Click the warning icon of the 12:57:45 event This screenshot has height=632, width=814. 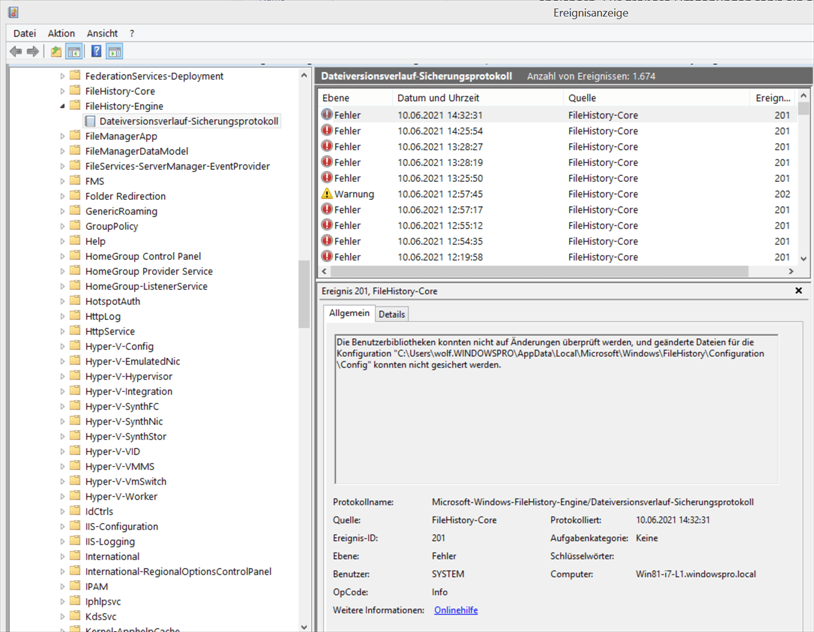327,194
